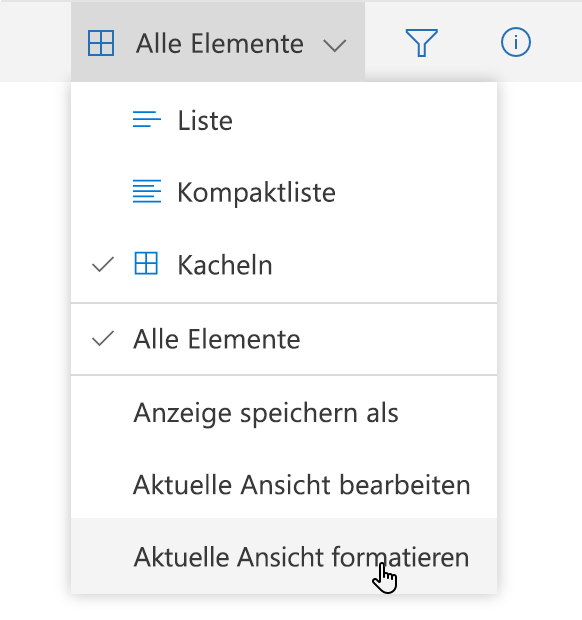
Task: Click the tiles grid icon beside the toolbar's Alle Elemente label
Action: (101, 43)
